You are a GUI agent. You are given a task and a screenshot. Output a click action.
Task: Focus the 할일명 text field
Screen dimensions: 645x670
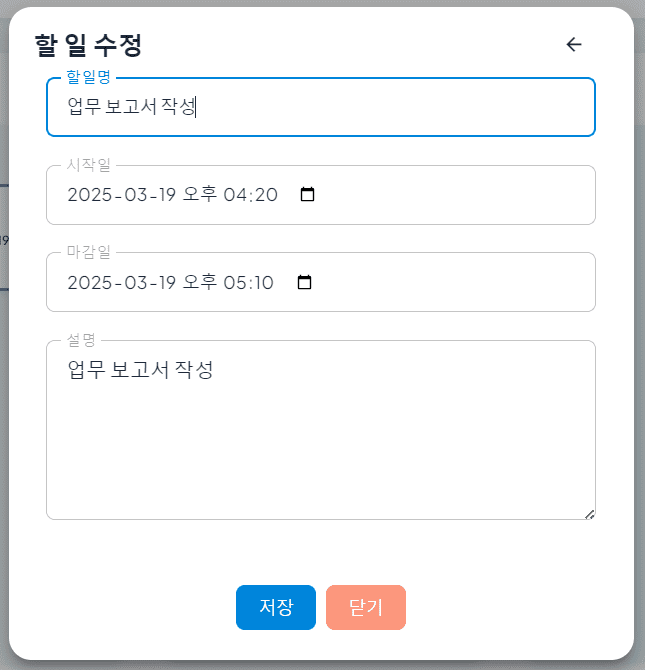pos(320,107)
